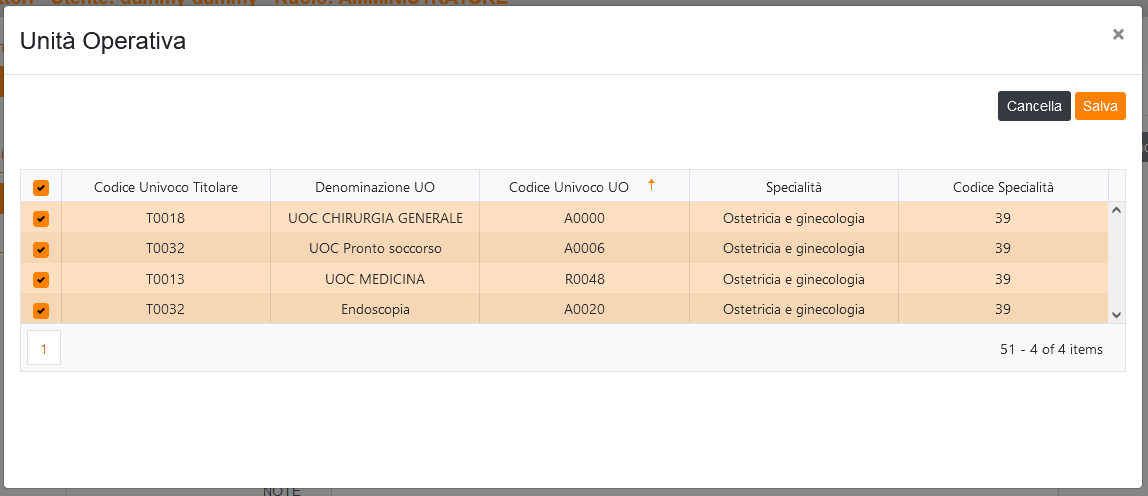The image size is (1148, 496).
Task: Uncheck the UOC CHIRURGIA GENERALE row checkbox
Action: click(41, 219)
